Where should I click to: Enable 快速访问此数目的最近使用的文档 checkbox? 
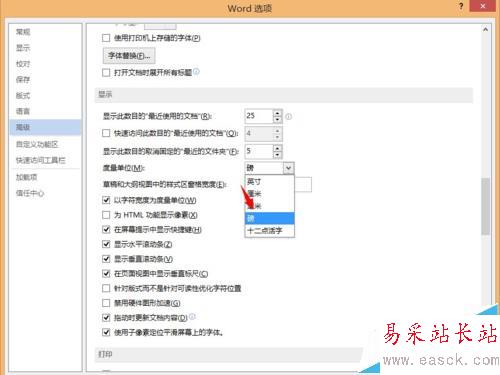click(x=106, y=133)
